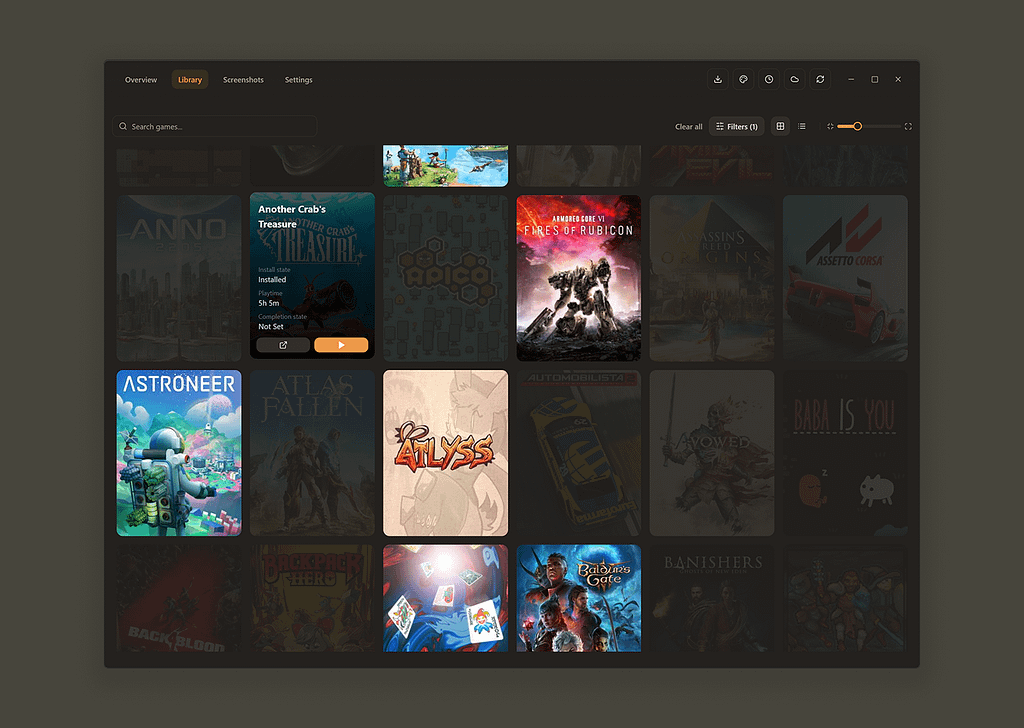Maximize the game library window
Viewport: 1024px width, 728px height.
[874, 80]
